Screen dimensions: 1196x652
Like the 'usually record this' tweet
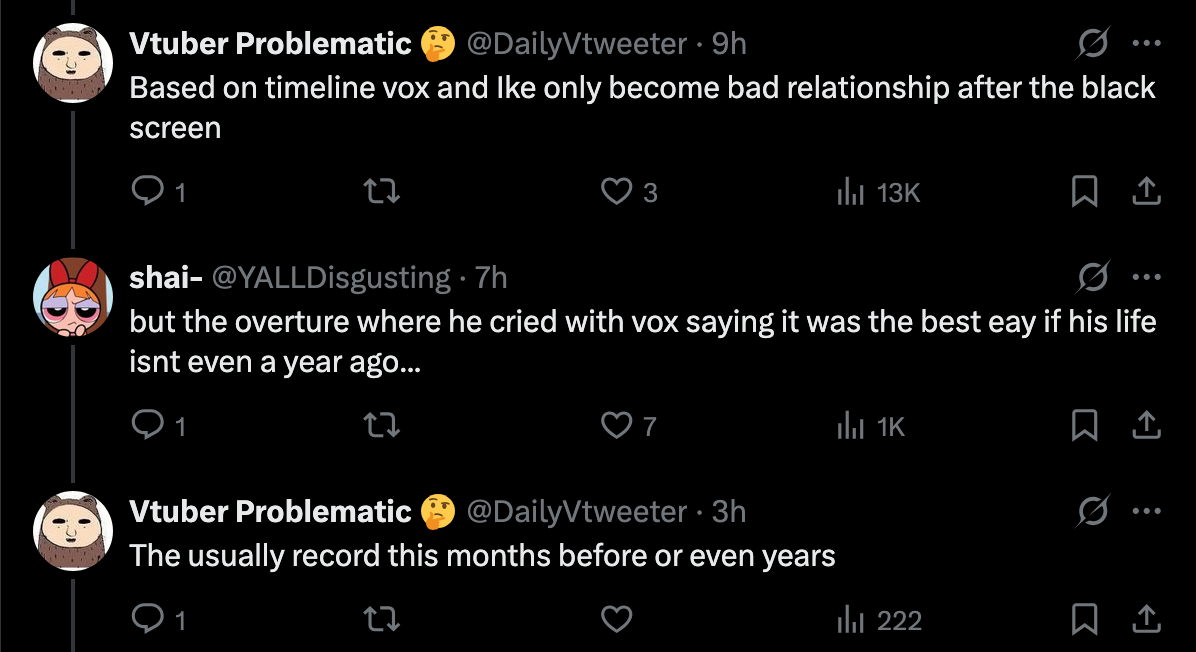(616, 620)
